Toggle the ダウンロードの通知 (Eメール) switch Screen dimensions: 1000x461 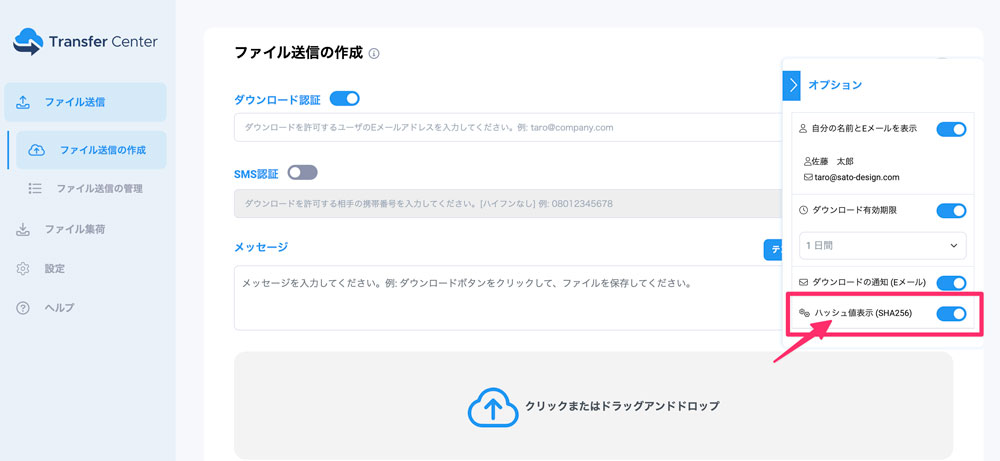pyautogui.click(x=951, y=283)
